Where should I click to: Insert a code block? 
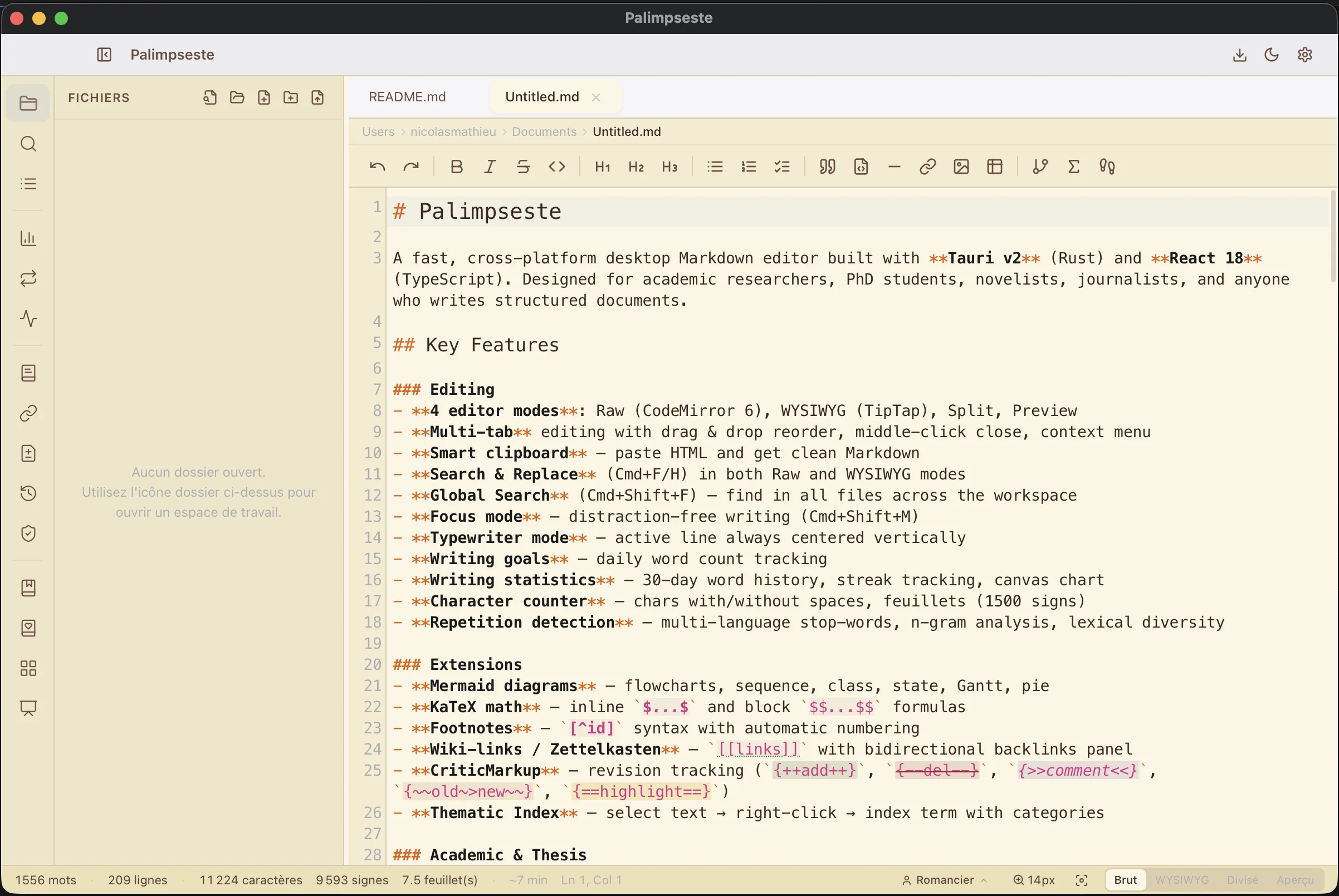tap(861, 167)
